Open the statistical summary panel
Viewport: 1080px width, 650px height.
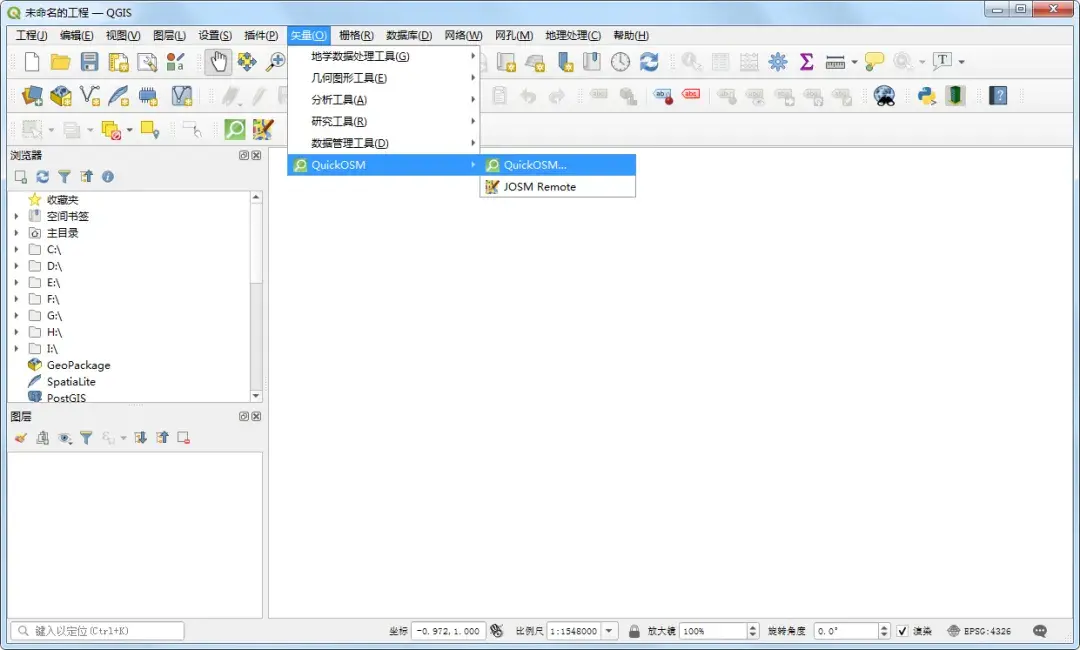coord(806,61)
